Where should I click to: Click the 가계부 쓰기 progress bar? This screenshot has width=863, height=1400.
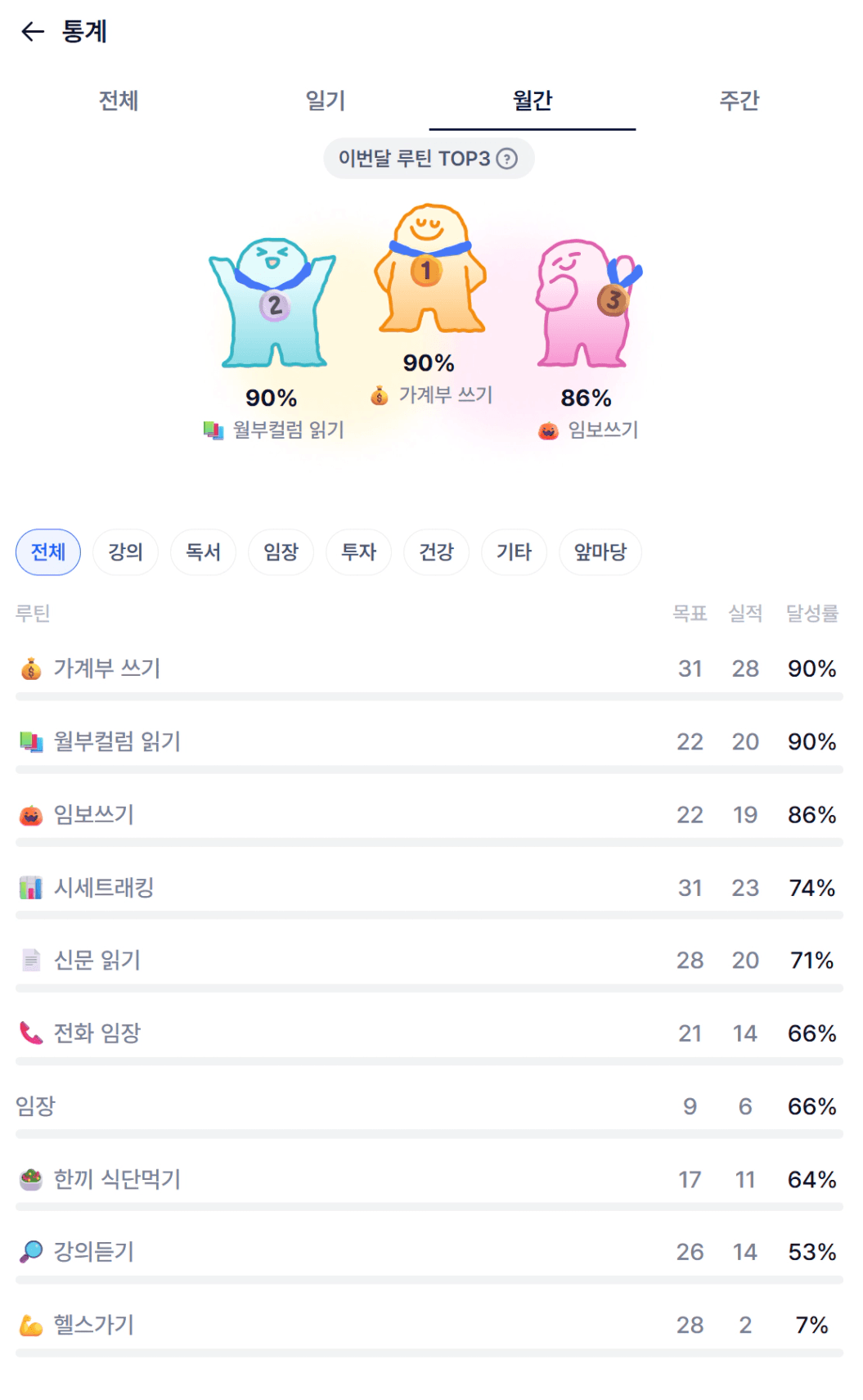pos(429,696)
